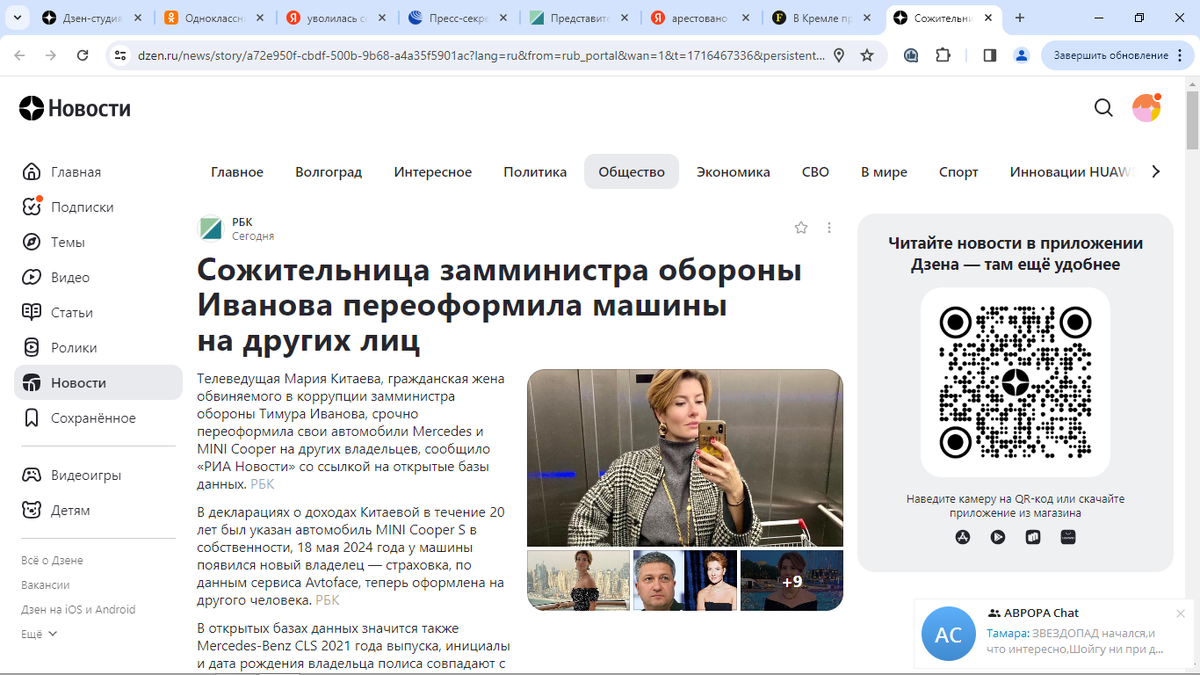Open the tab search dropdown arrow

(17, 18)
